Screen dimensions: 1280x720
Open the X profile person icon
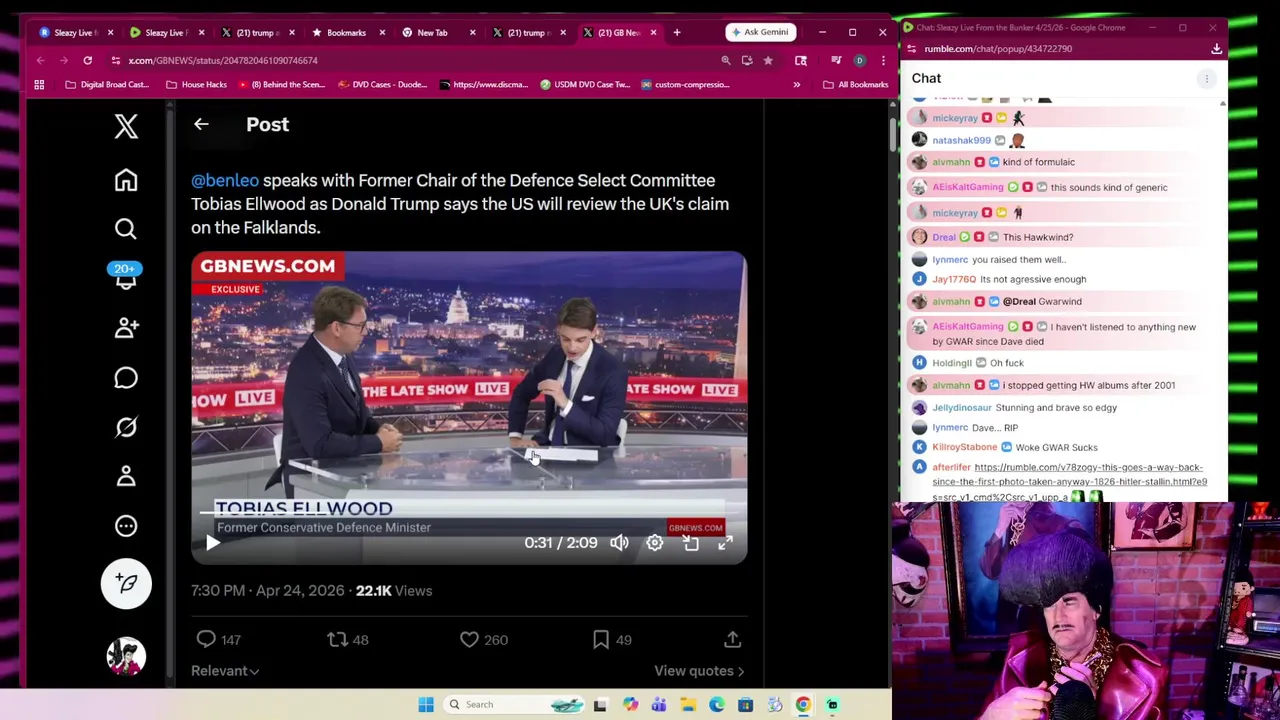coord(126,476)
